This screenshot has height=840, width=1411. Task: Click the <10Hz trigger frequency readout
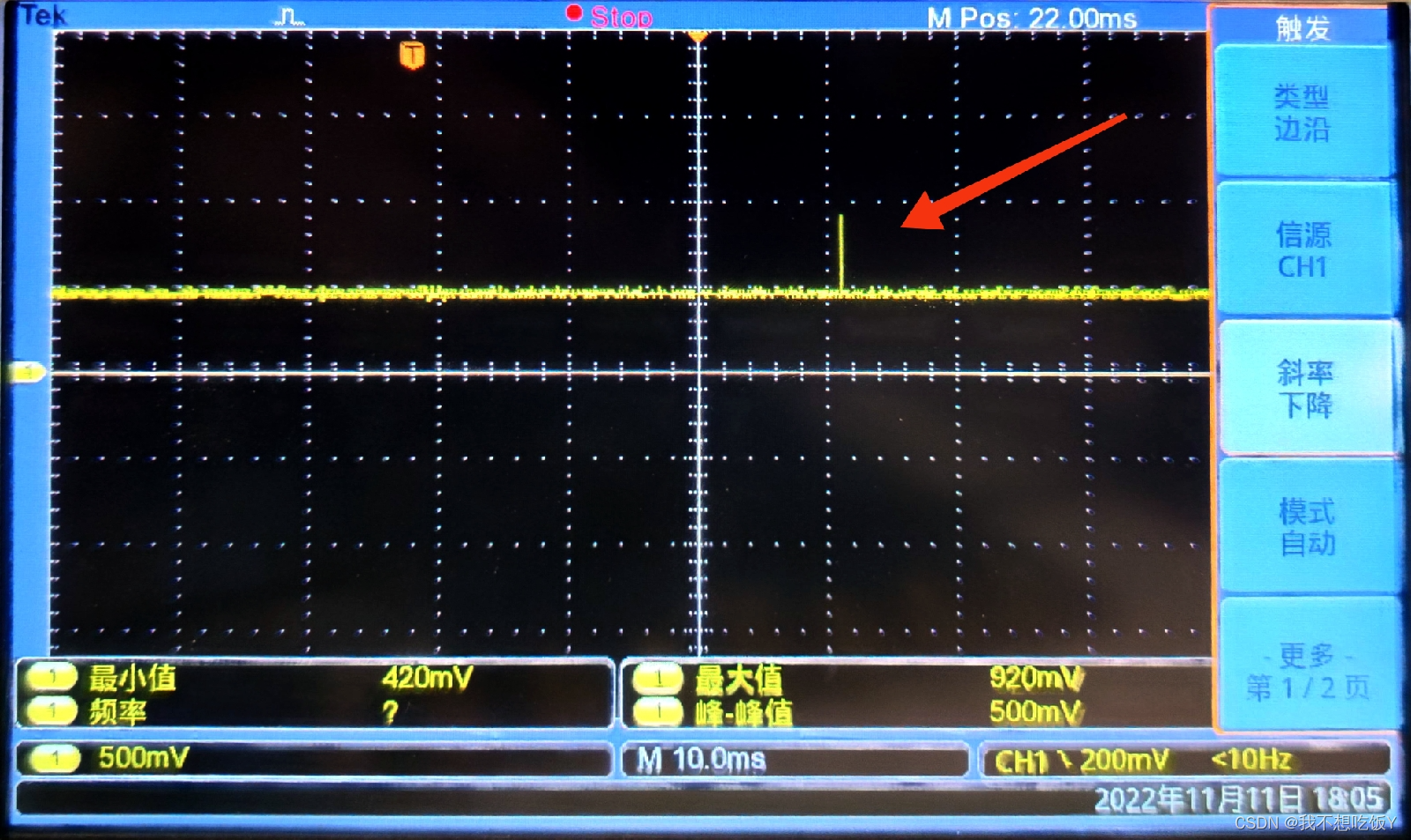pos(1250,759)
